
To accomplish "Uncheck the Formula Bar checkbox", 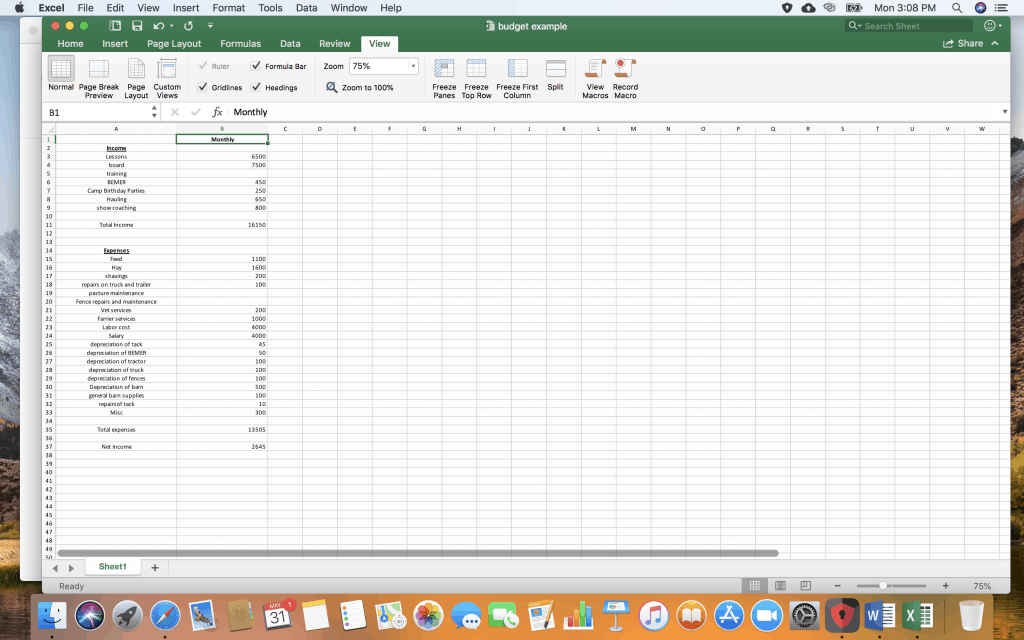I will (x=256, y=66).
